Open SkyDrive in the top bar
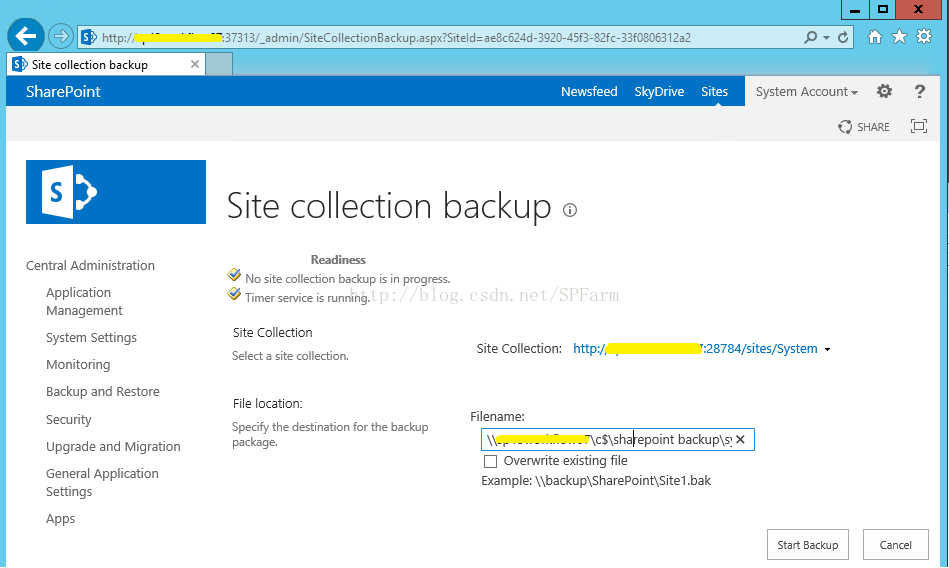This screenshot has height=568, width=949. click(x=659, y=91)
